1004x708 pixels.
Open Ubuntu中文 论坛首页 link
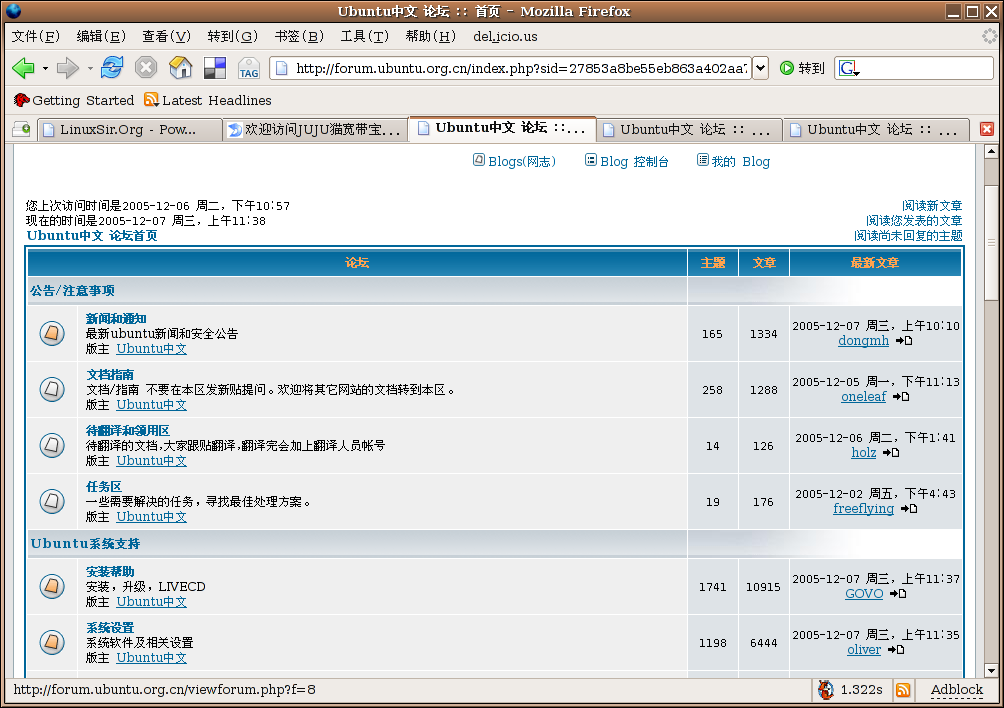(92, 236)
